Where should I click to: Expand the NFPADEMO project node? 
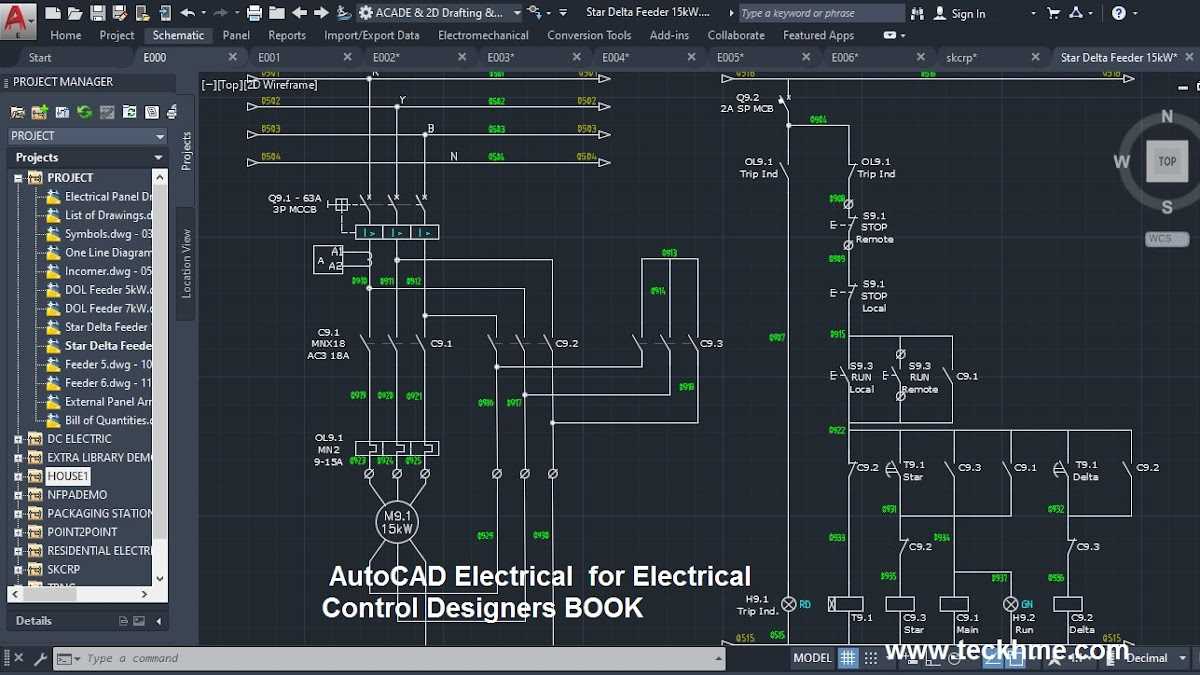pos(18,495)
